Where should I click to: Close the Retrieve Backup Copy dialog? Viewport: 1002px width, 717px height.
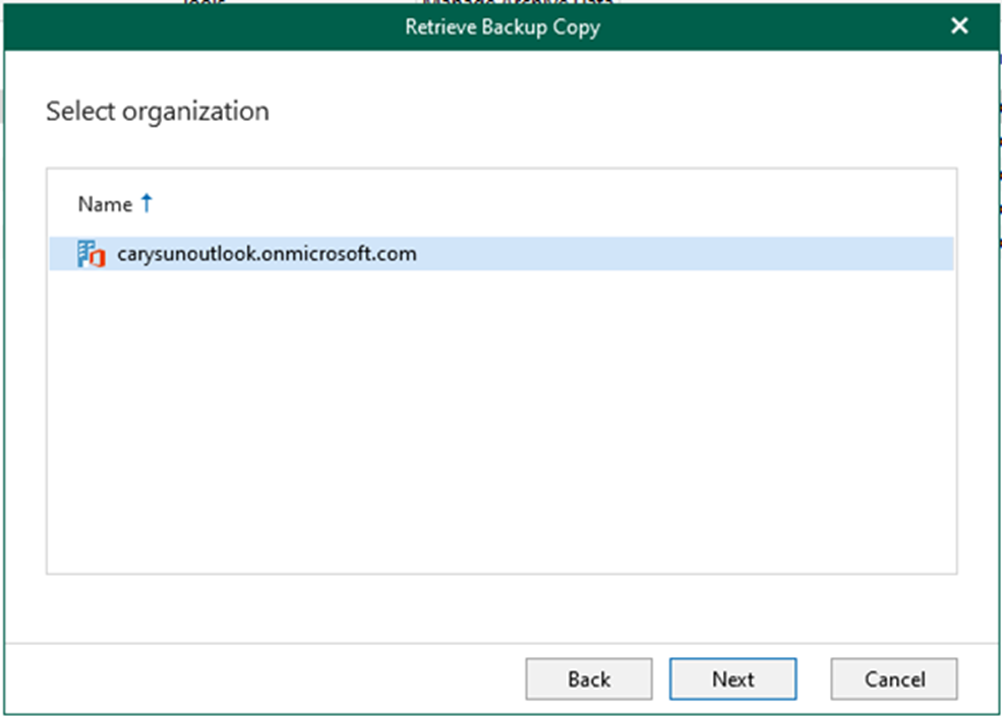coord(959,26)
